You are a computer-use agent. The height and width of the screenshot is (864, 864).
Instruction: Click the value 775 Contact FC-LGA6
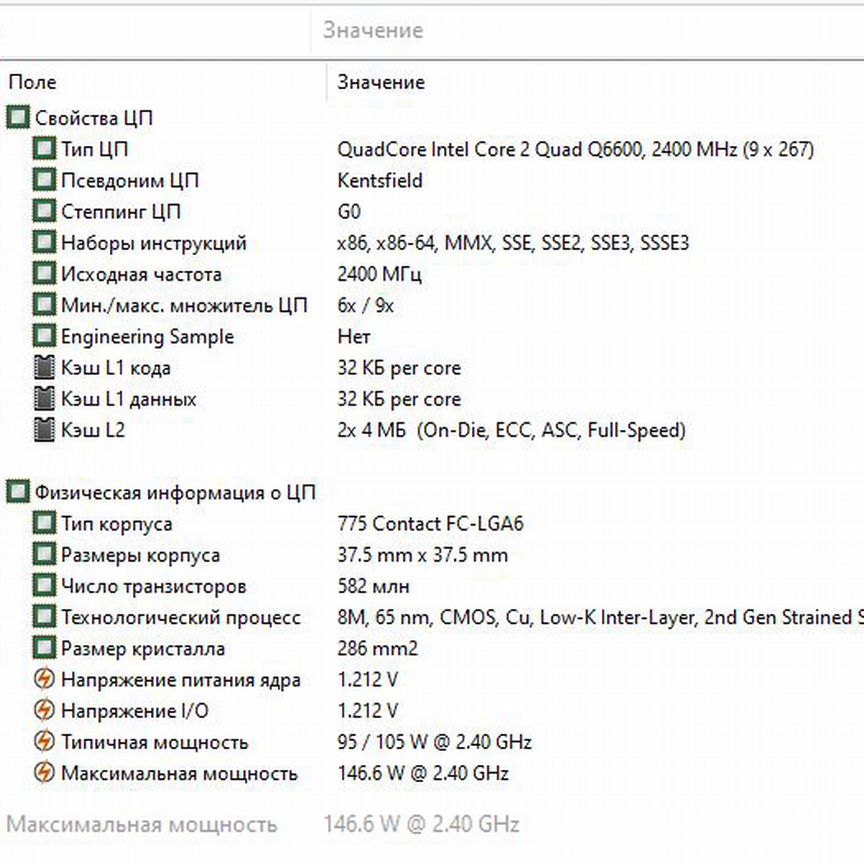(431, 524)
